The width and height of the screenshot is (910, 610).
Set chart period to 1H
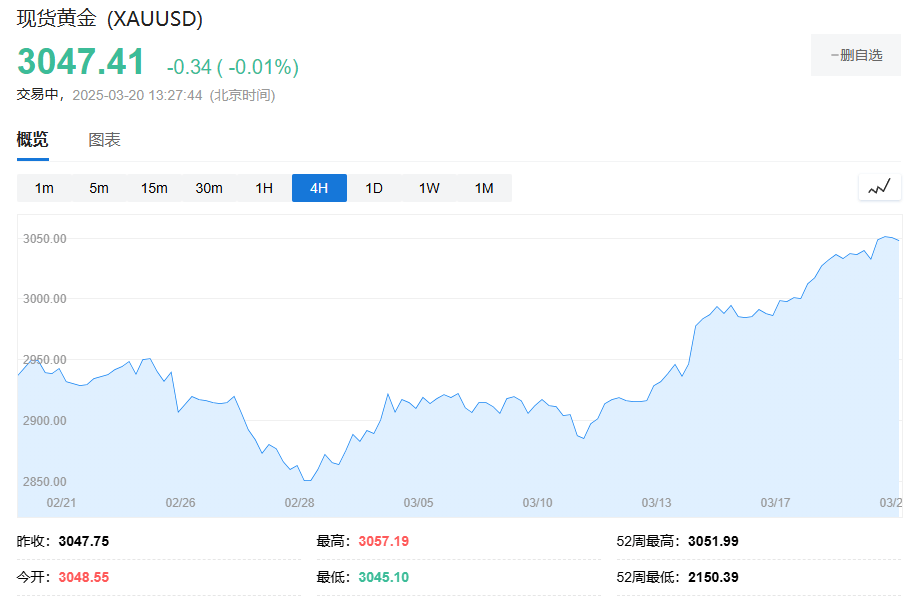point(264,188)
